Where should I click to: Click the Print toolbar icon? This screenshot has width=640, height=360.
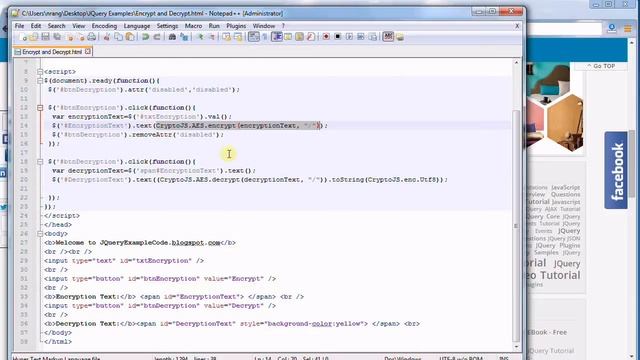coord(92,37)
